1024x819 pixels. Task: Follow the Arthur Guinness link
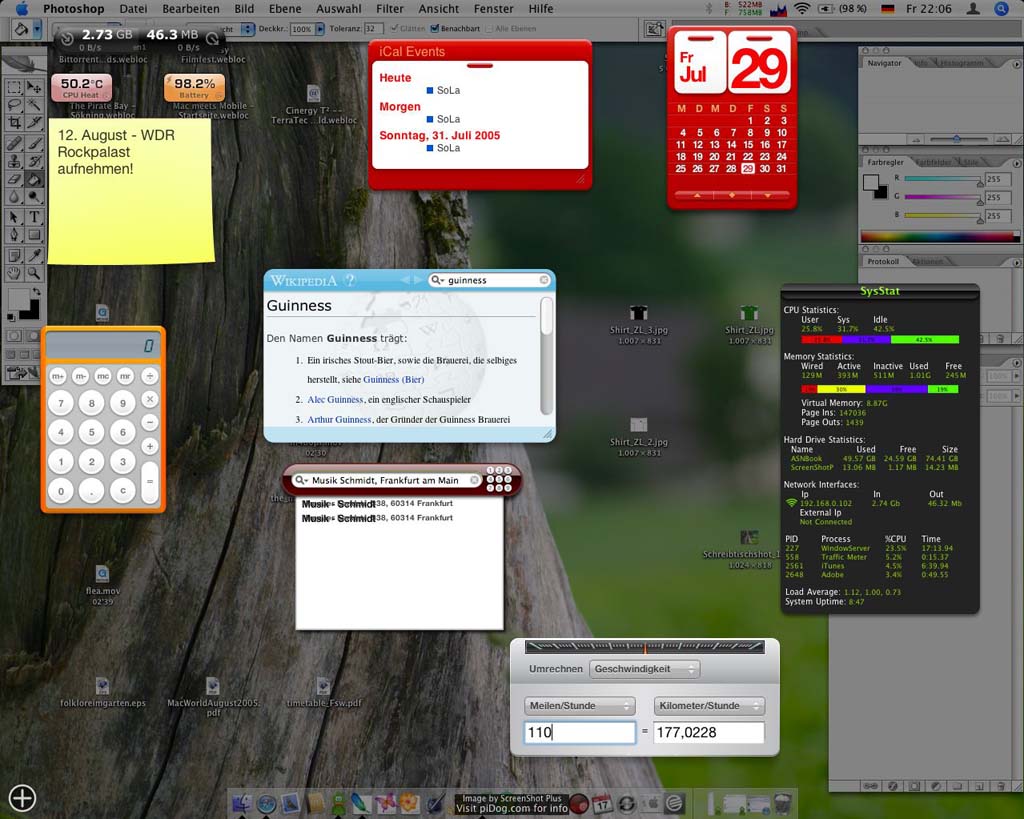[339, 419]
